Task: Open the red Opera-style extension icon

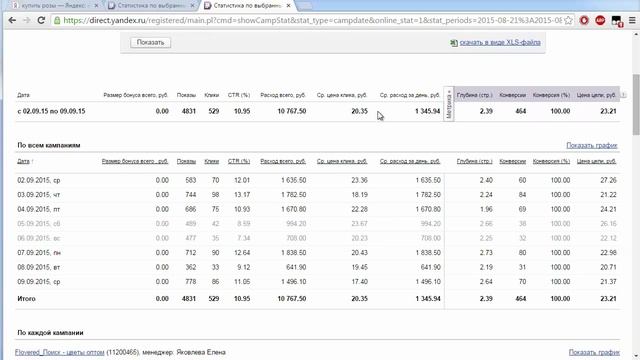Action: 584,20
